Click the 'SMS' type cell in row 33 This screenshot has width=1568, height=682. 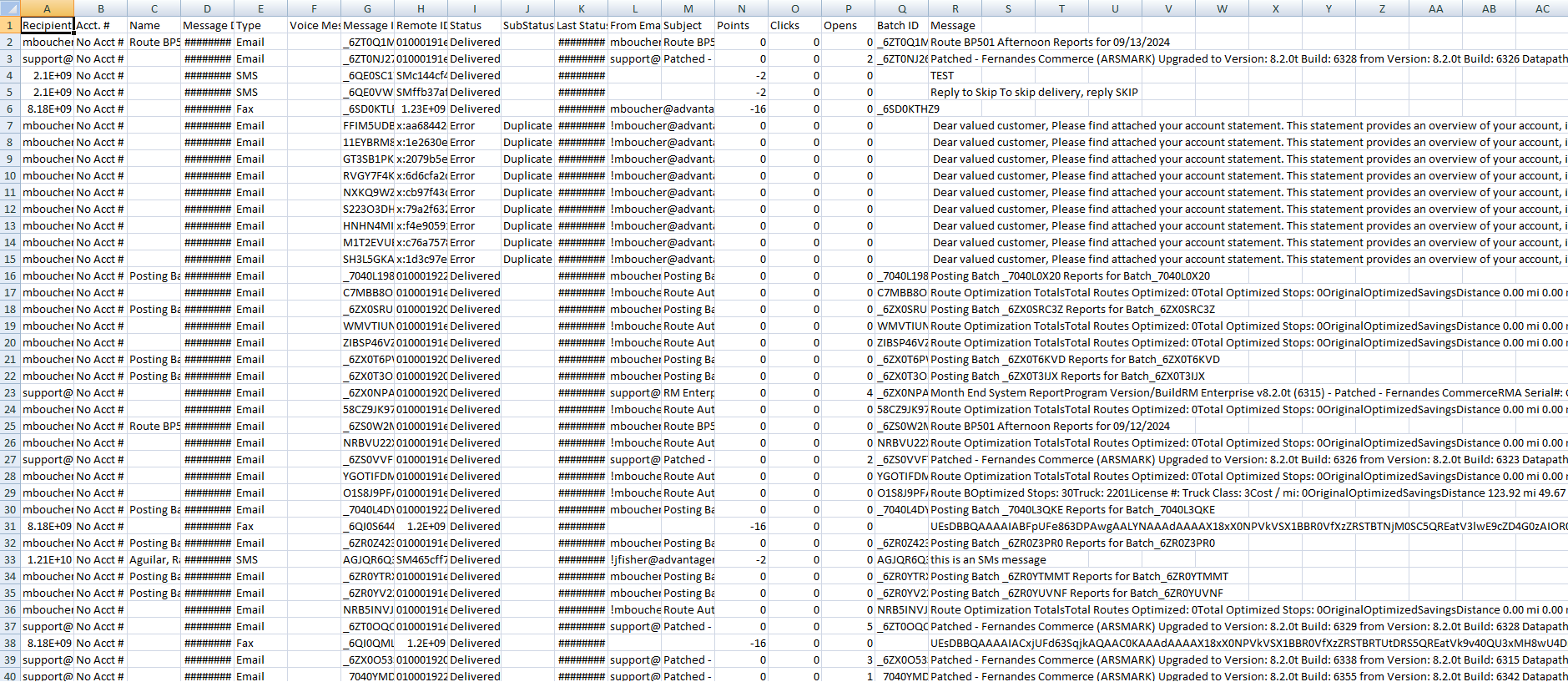(260, 559)
